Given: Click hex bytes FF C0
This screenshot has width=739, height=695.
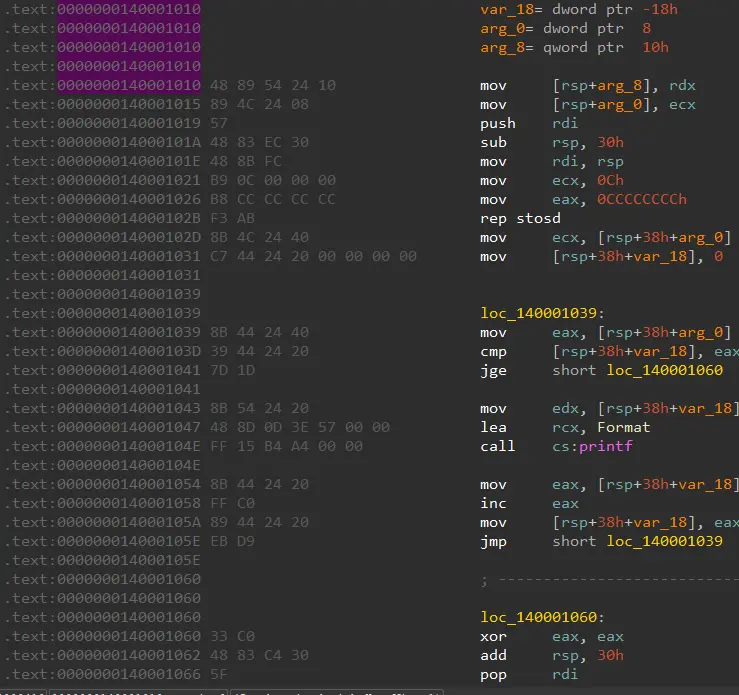Looking at the screenshot, I should pyautogui.click(x=232, y=503).
